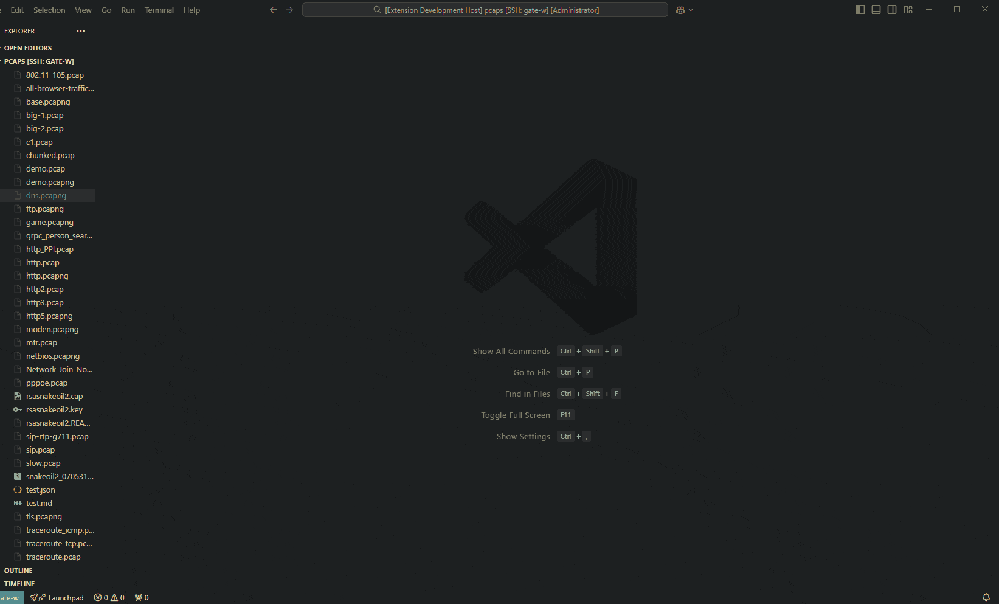Toggle the primary side bar layout icon
The width and height of the screenshot is (999, 604).
(860, 10)
